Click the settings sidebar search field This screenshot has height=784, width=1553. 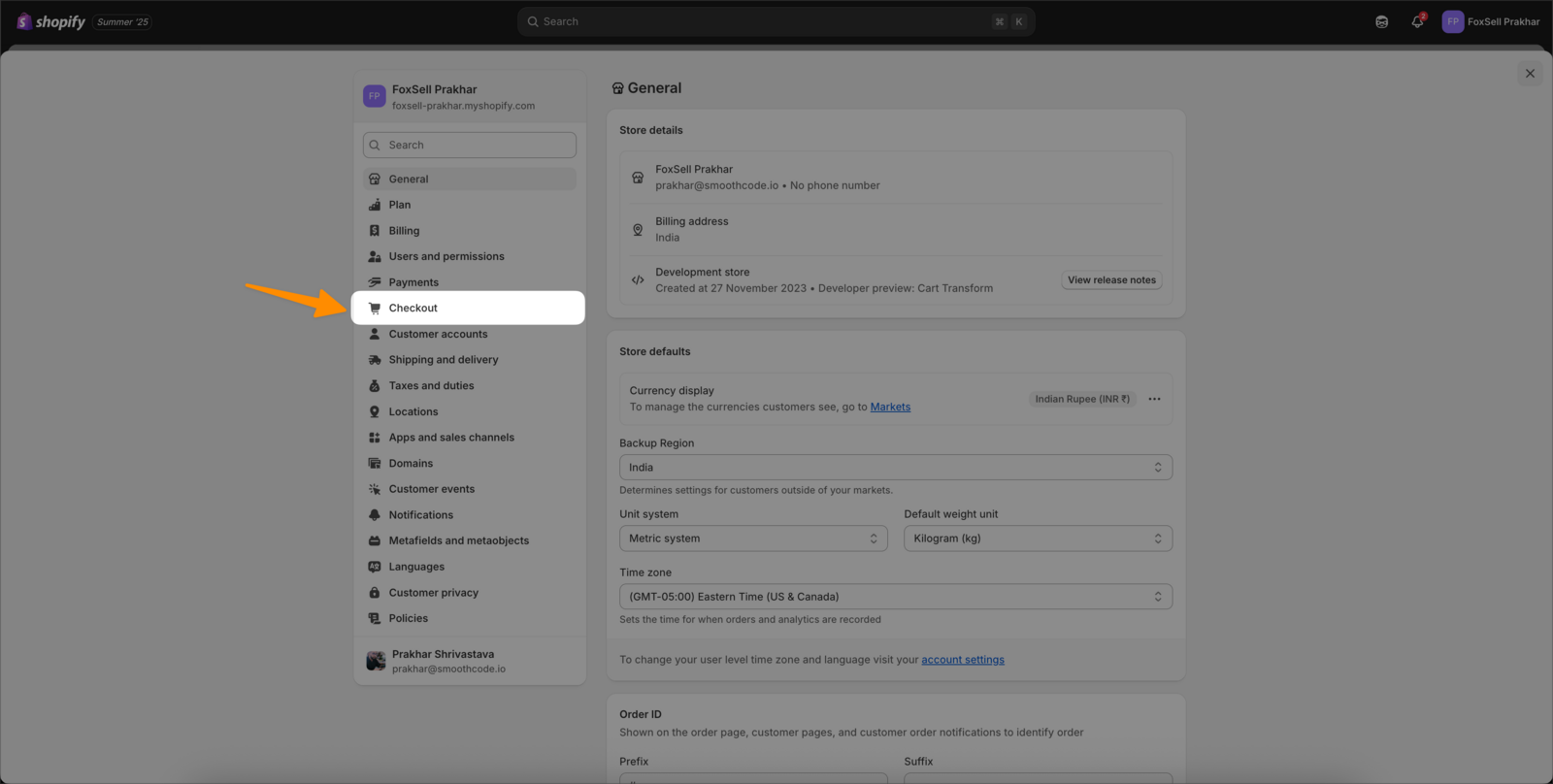[x=470, y=146]
